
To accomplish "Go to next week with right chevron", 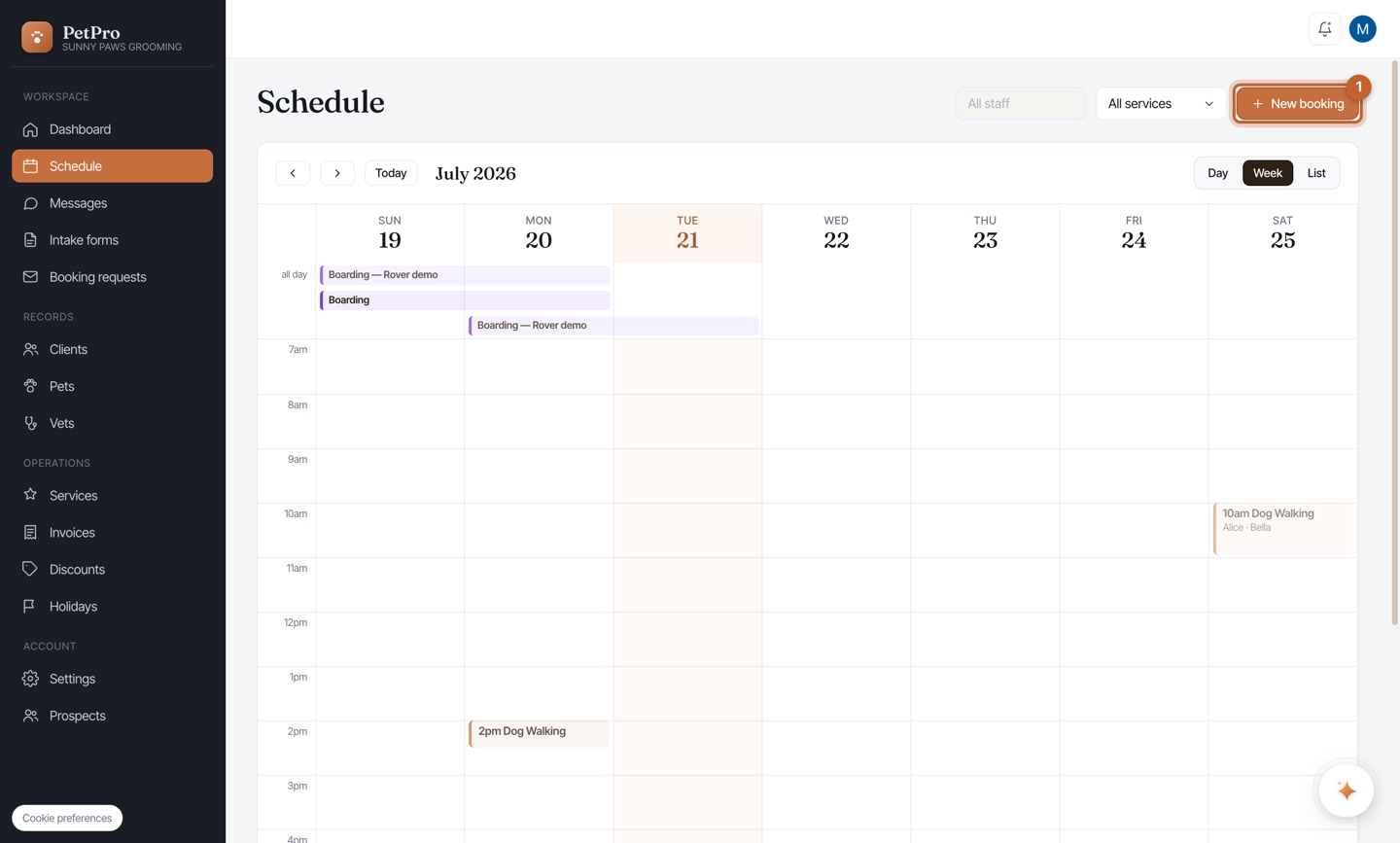I will pos(337,173).
